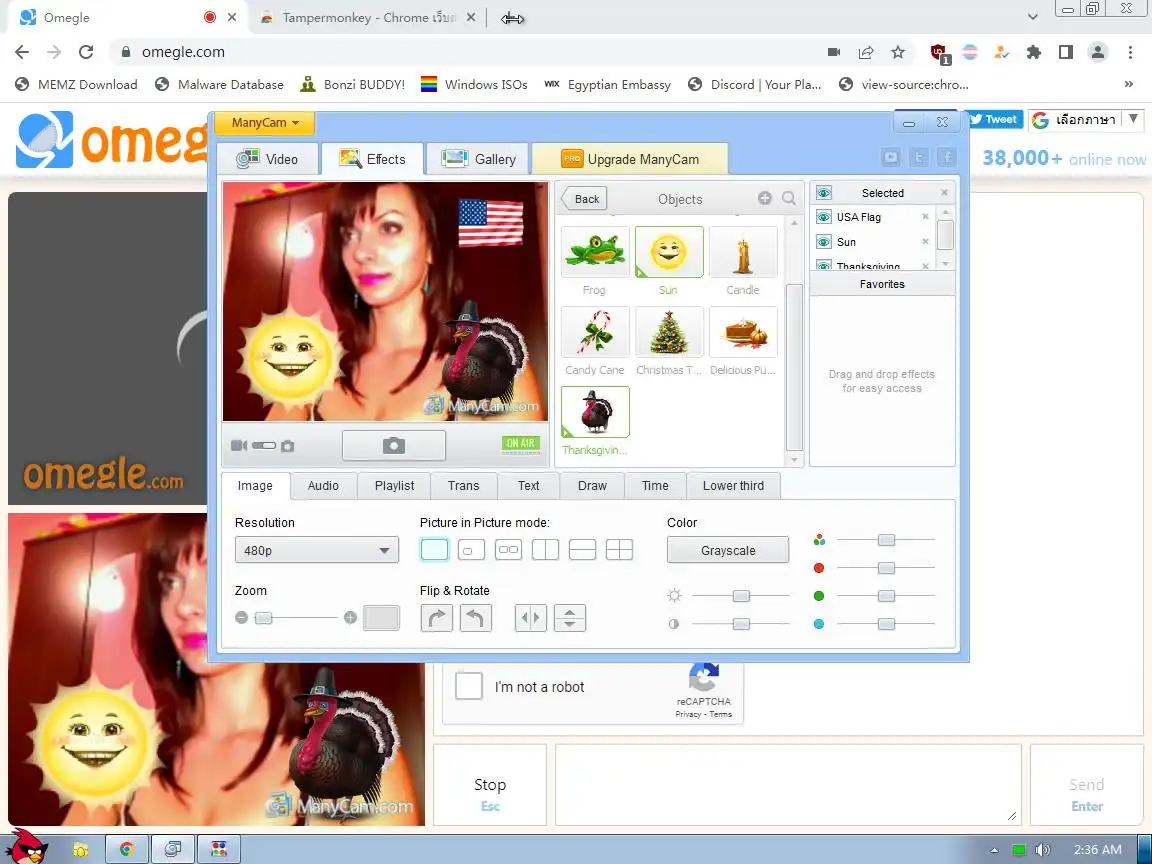1152x864 pixels.
Task: Open the ManyCam main menu dropdown
Action: [x=264, y=123]
